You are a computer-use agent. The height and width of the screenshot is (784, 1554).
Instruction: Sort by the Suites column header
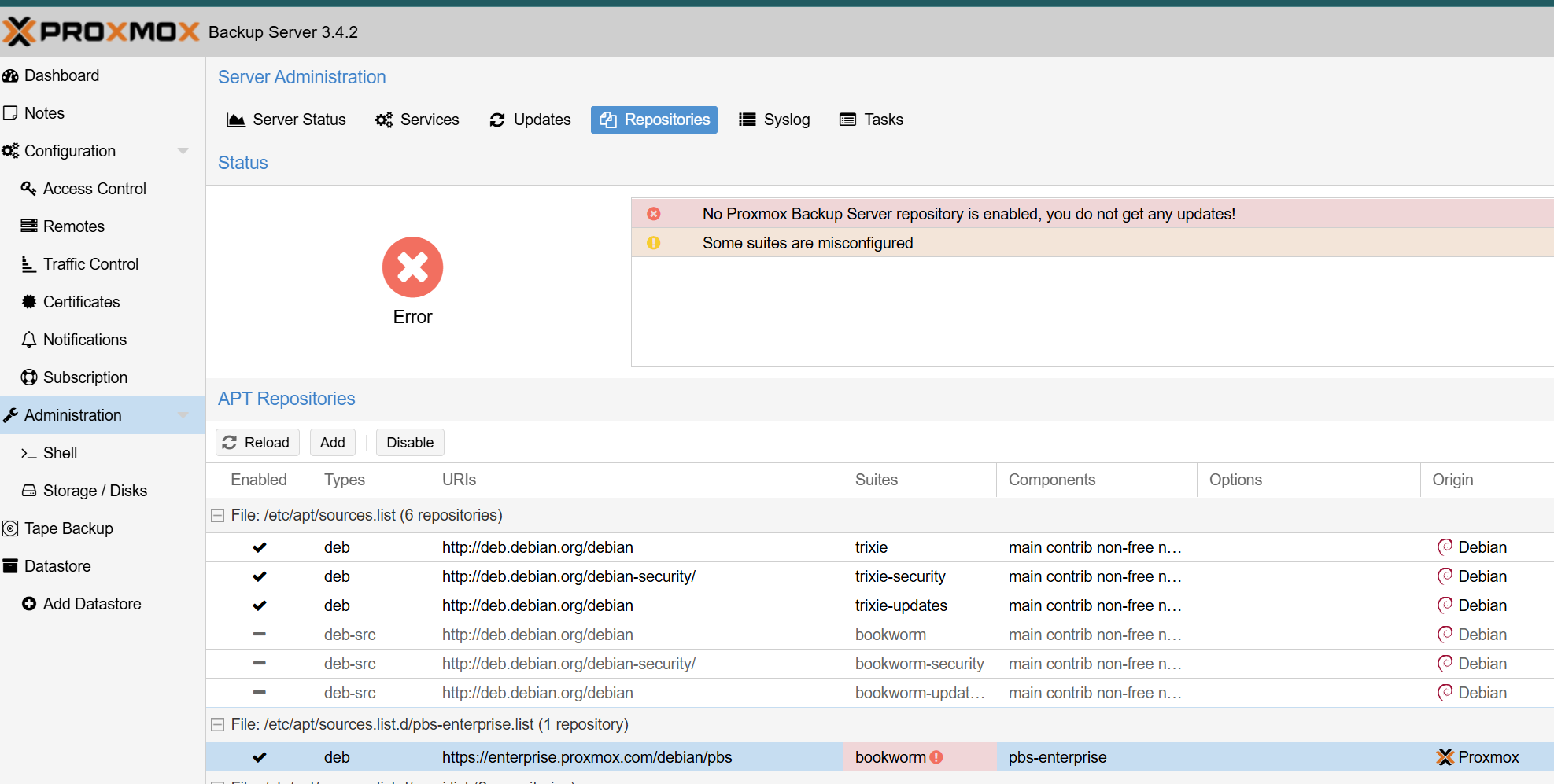920,480
